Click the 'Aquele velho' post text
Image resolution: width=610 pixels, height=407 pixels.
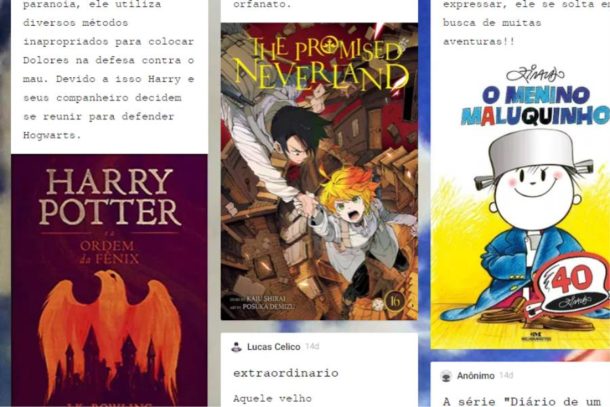[x=272, y=398]
